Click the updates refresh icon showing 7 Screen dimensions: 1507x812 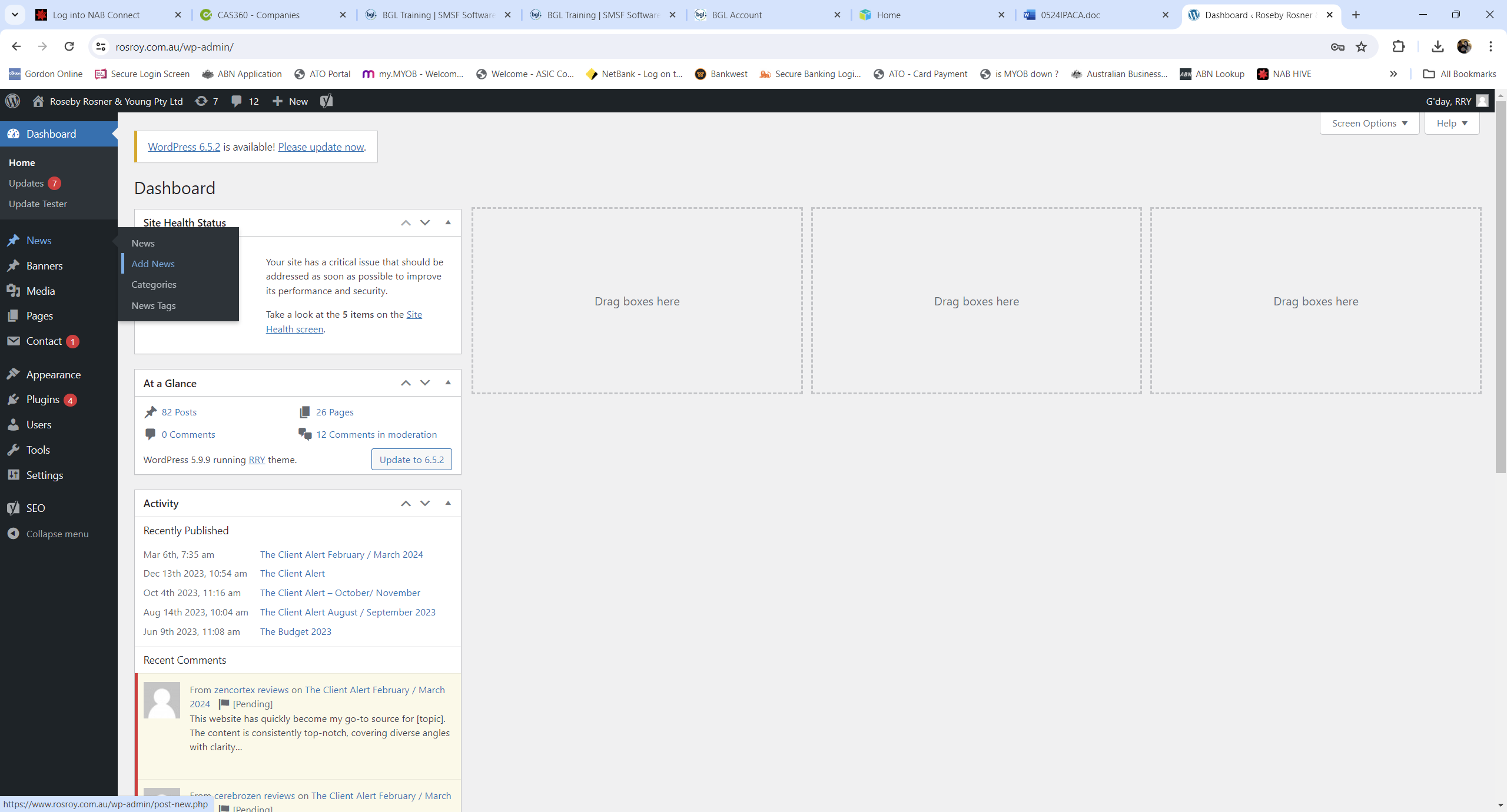[x=206, y=101]
